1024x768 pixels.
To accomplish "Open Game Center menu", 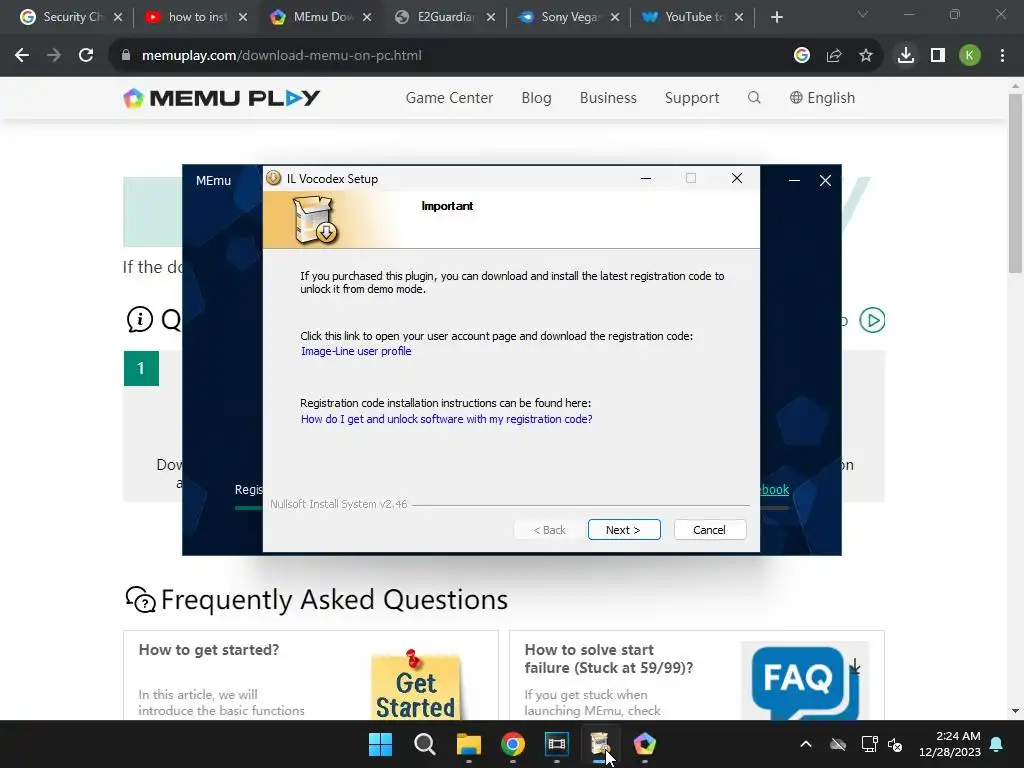I will tap(449, 98).
